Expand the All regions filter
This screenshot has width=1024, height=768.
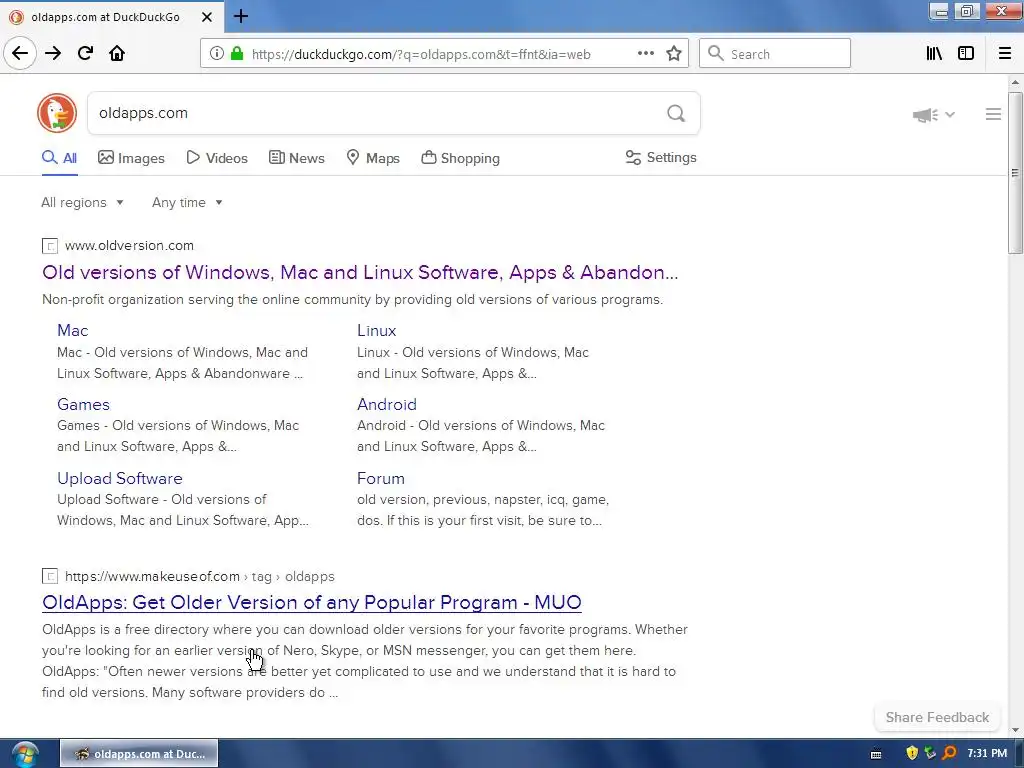[82, 202]
